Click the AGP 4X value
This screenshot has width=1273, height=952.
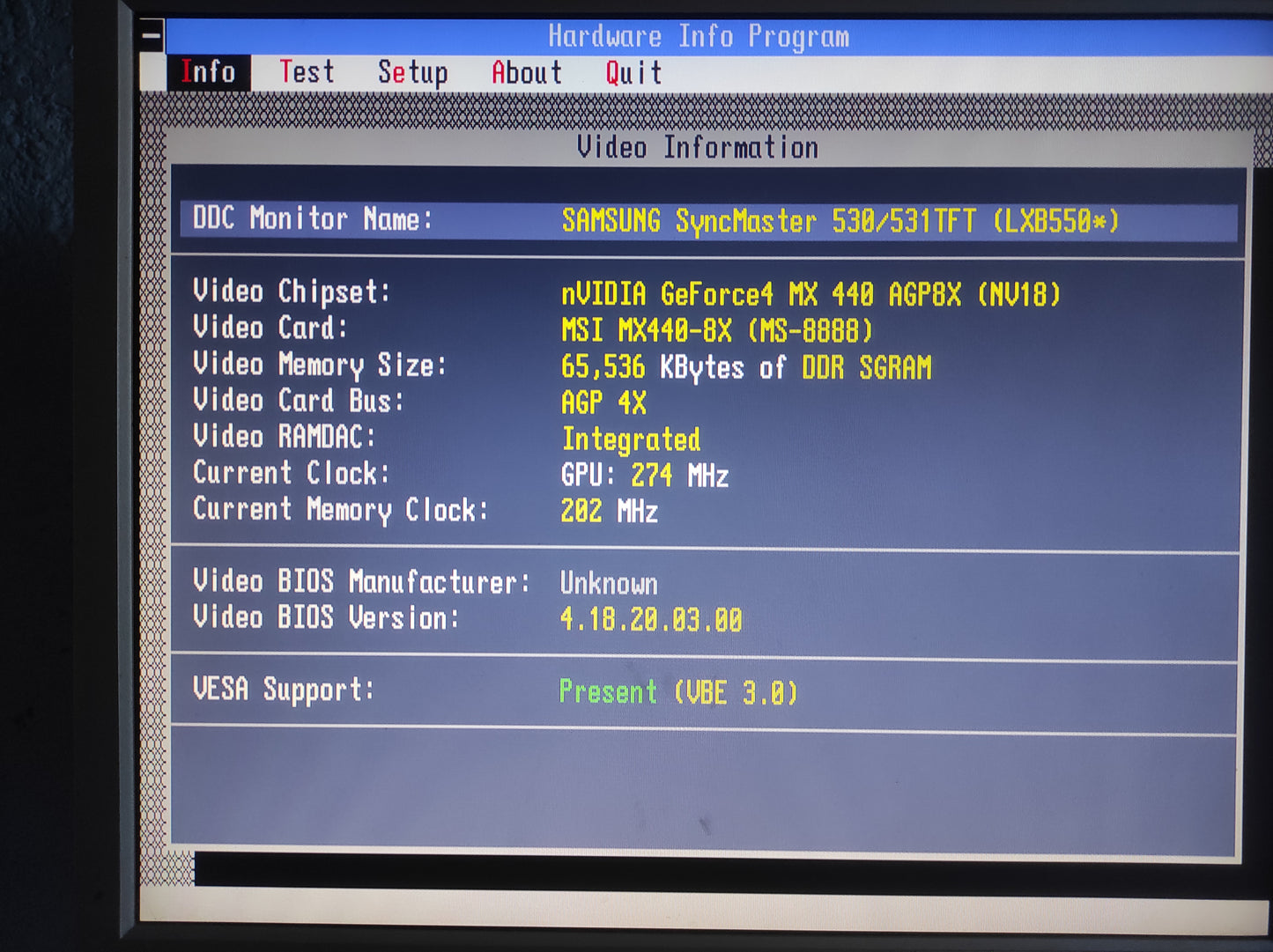pos(603,403)
